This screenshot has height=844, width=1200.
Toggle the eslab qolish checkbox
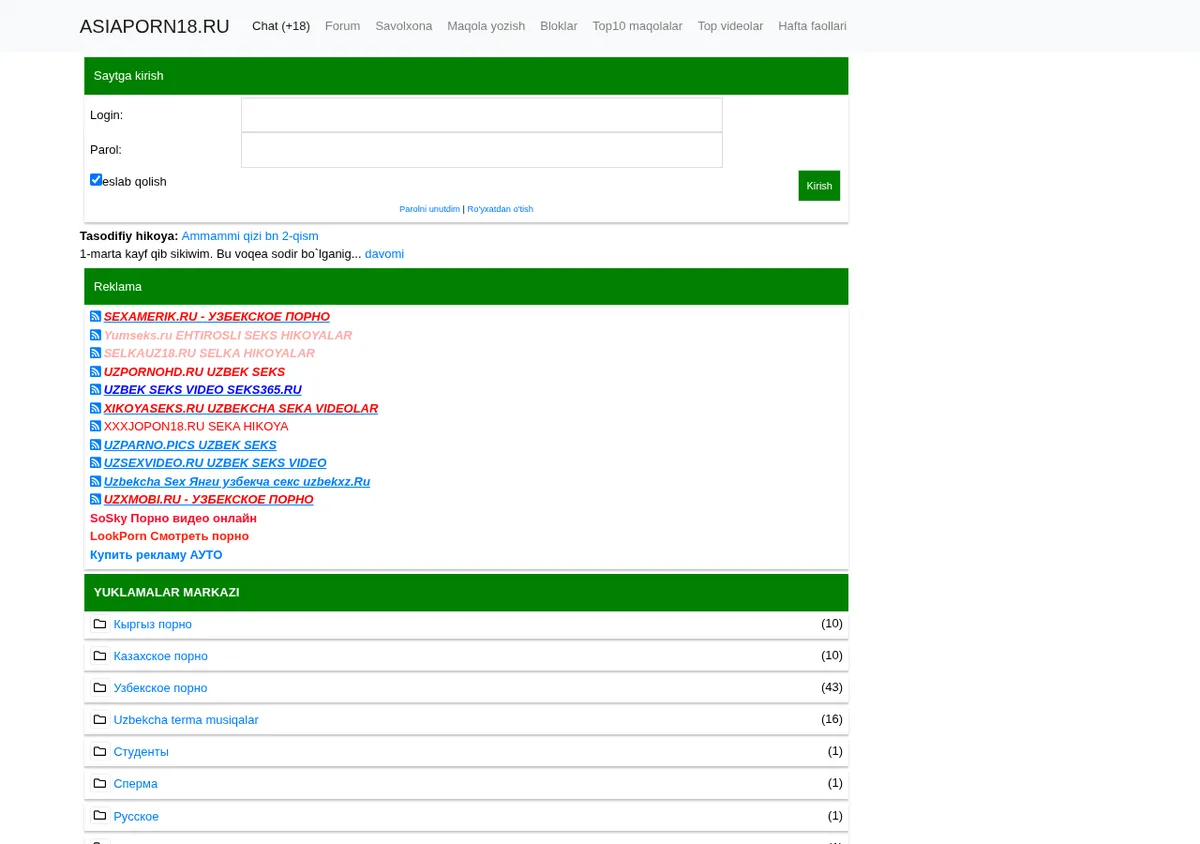pos(96,180)
